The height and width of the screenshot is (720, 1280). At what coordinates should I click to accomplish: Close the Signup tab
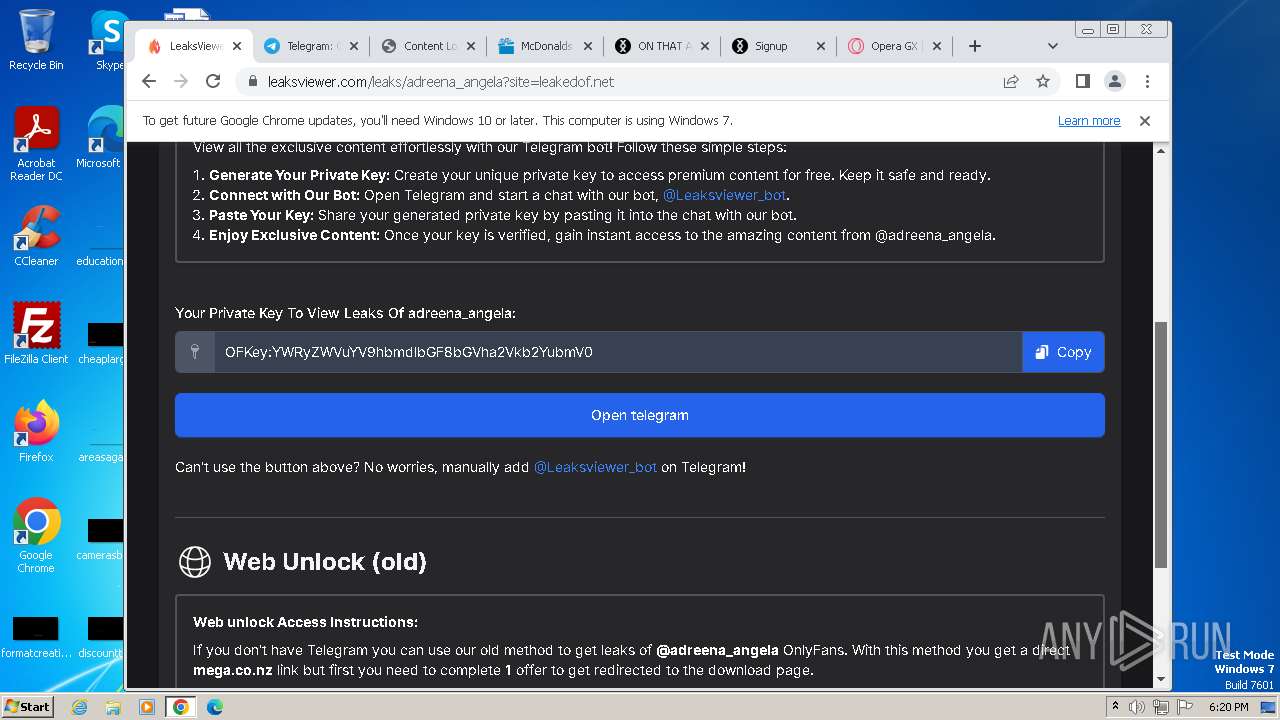(821, 46)
